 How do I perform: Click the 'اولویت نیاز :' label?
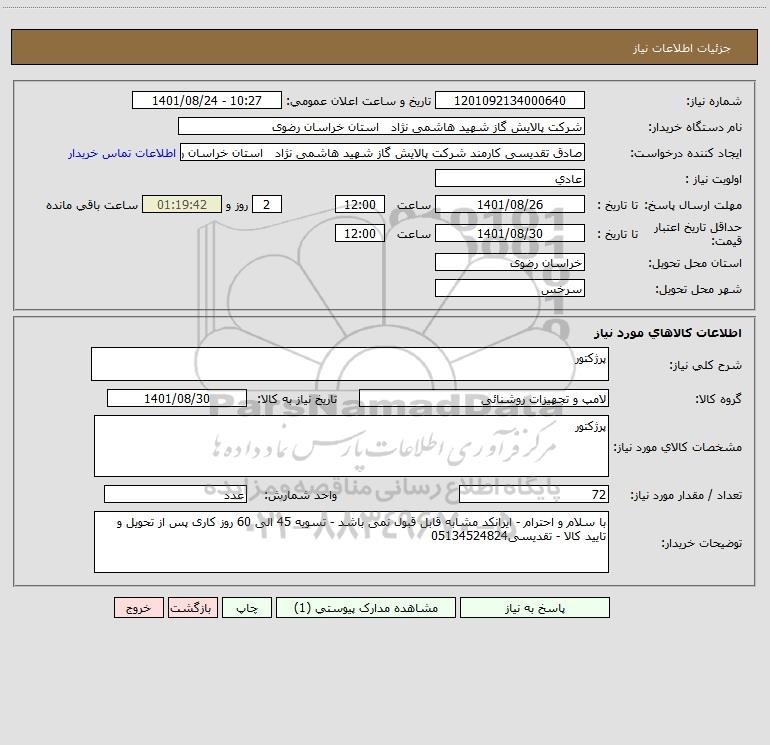pyautogui.click(x=714, y=180)
